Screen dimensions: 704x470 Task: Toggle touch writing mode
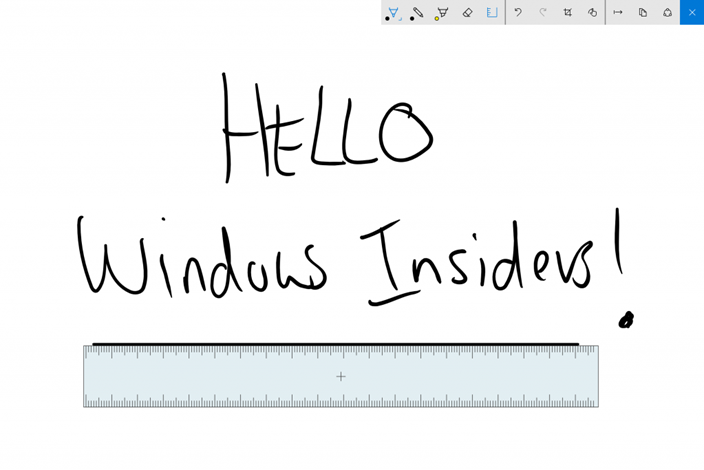592,13
